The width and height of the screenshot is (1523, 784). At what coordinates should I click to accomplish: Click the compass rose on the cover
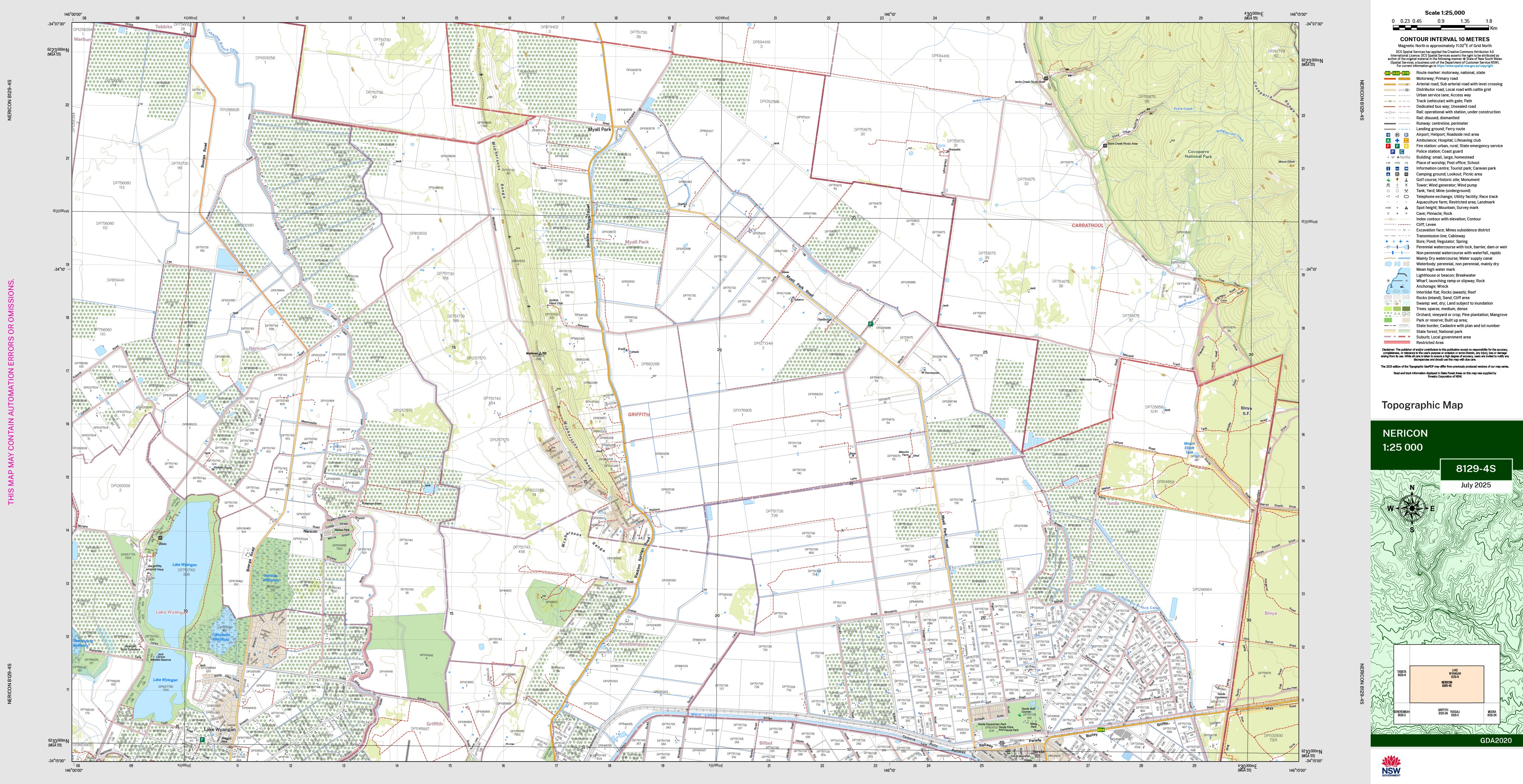(x=1412, y=508)
